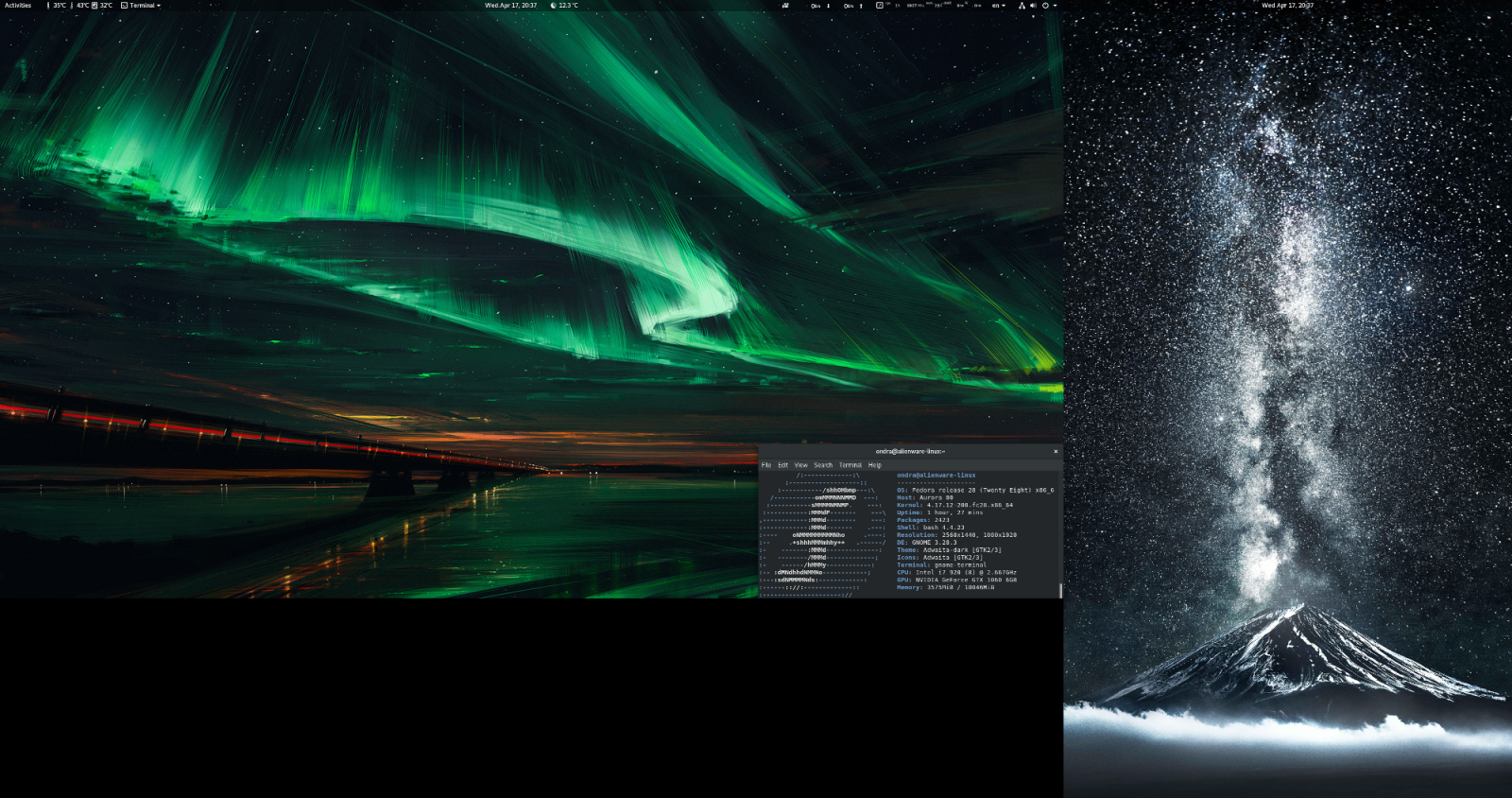Image resolution: width=1512 pixels, height=798 pixels.
Task: Click the 'GPU: NVIDIA GeForce GTX 1060 6GB' line
Action: [957, 581]
